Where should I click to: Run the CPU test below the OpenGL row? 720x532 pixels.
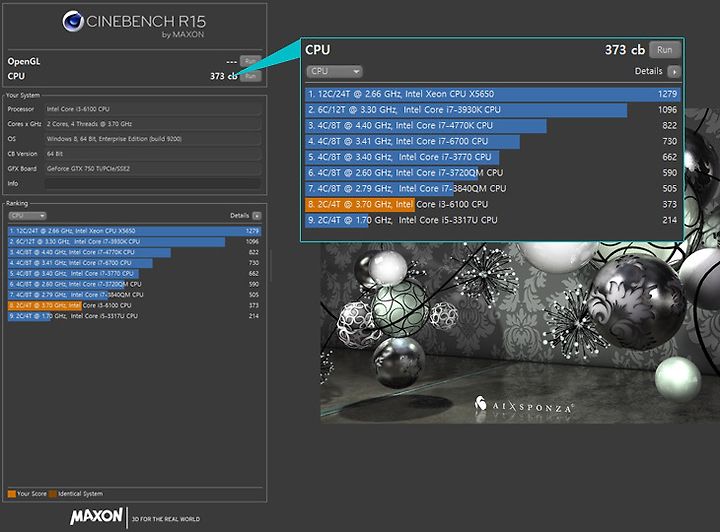(250, 76)
